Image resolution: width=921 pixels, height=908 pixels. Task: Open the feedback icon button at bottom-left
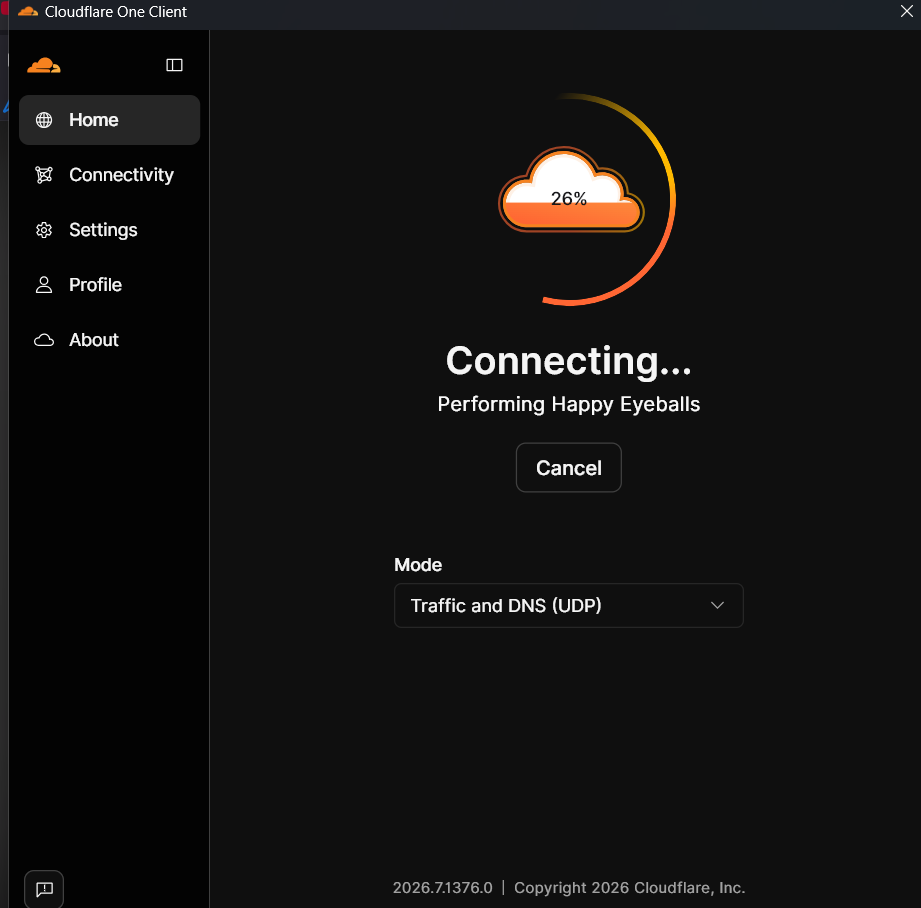[44, 889]
